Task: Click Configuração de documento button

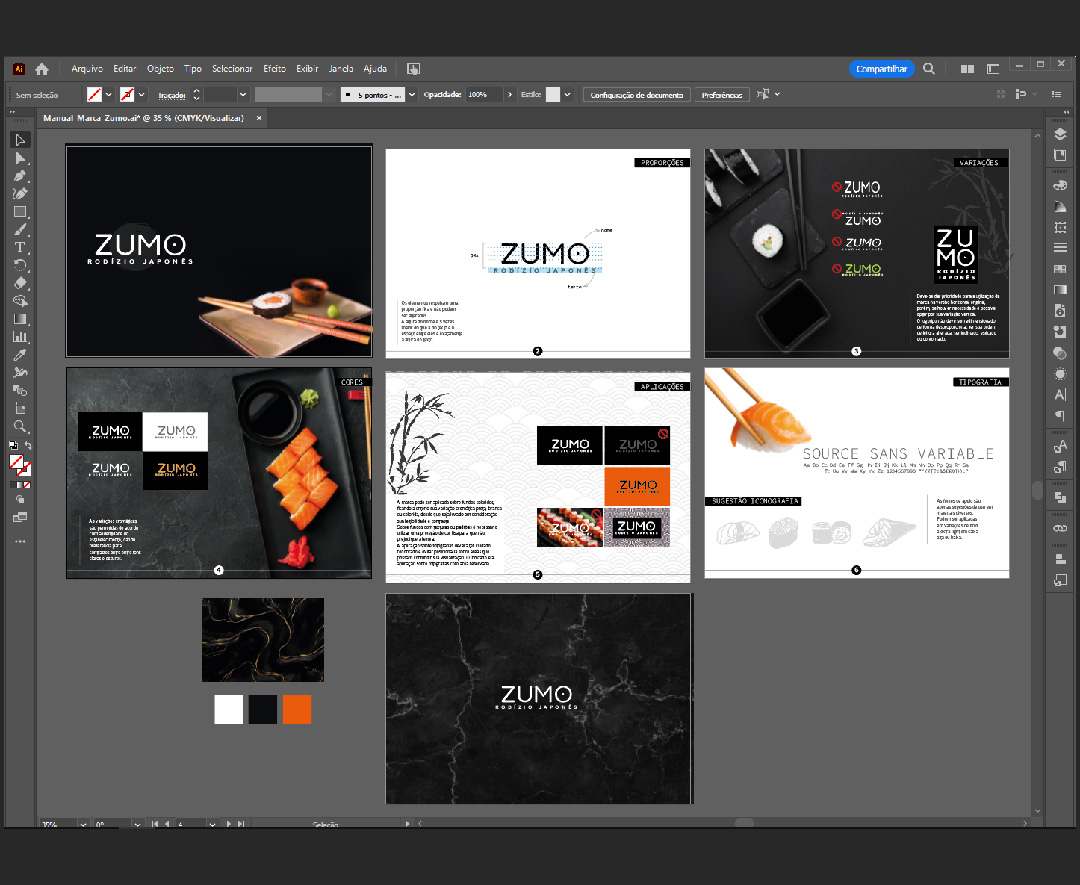Action: point(636,94)
